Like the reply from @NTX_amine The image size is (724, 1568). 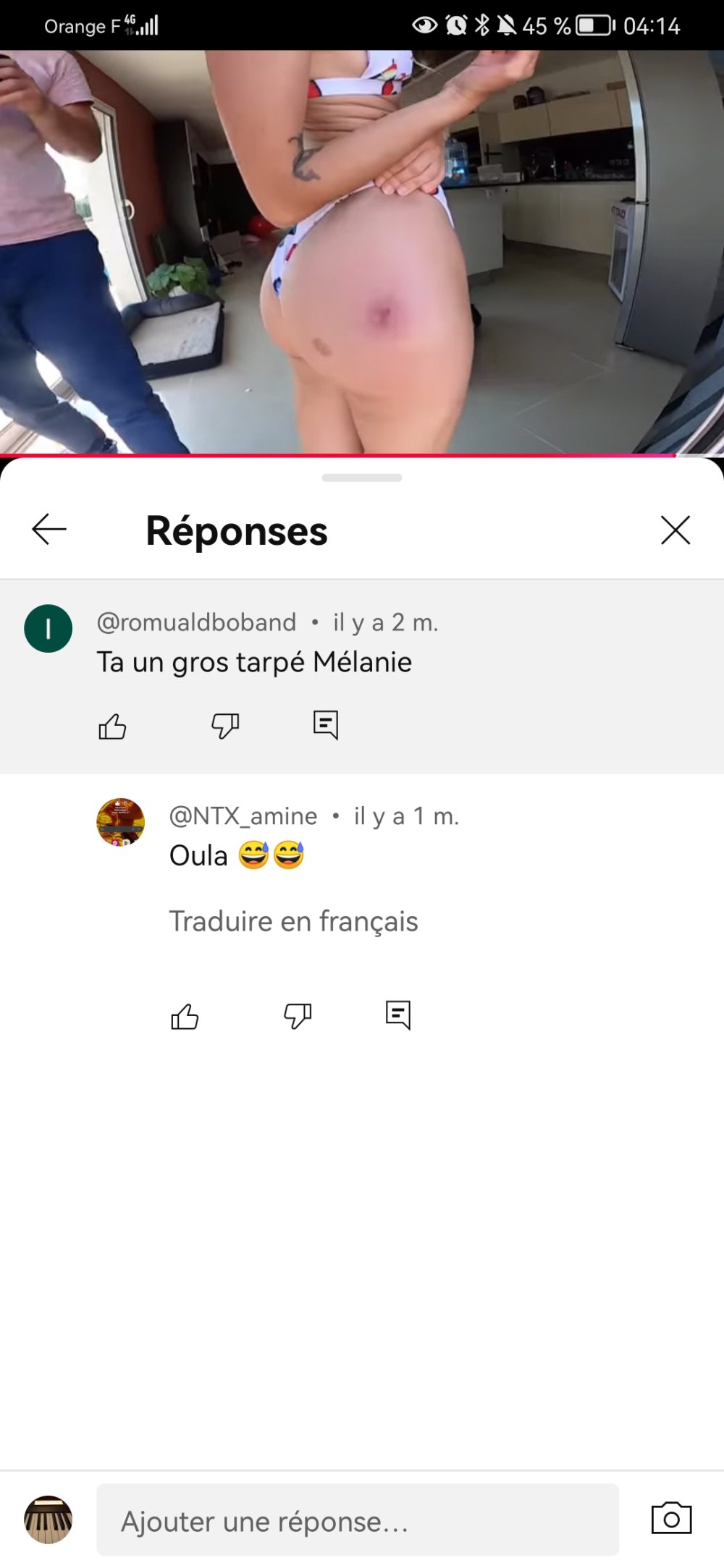coord(185,1016)
